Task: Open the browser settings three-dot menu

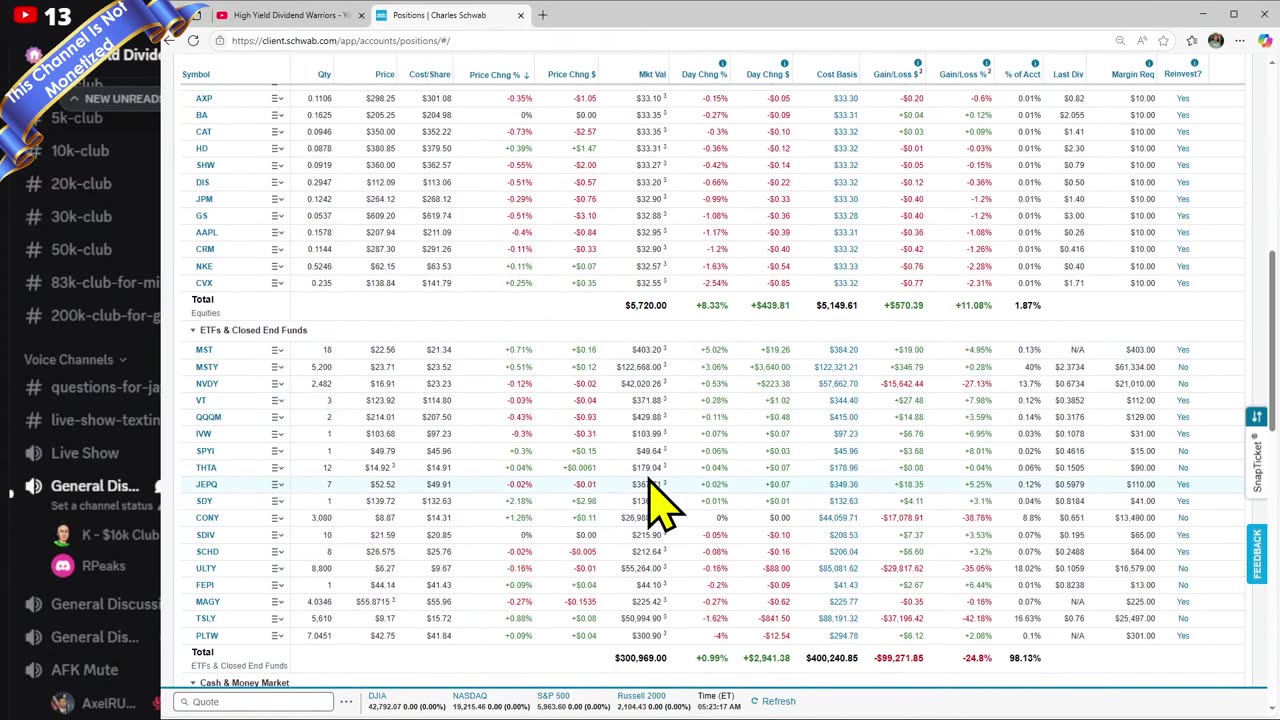Action: (1240, 41)
